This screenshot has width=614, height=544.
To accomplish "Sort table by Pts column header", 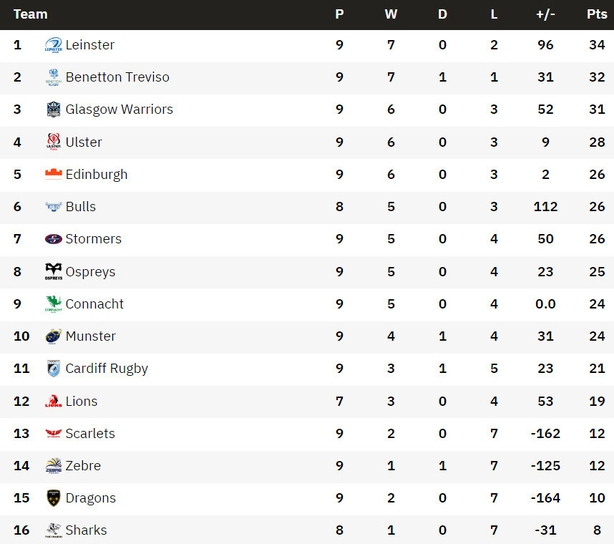I will coord(597,14).
